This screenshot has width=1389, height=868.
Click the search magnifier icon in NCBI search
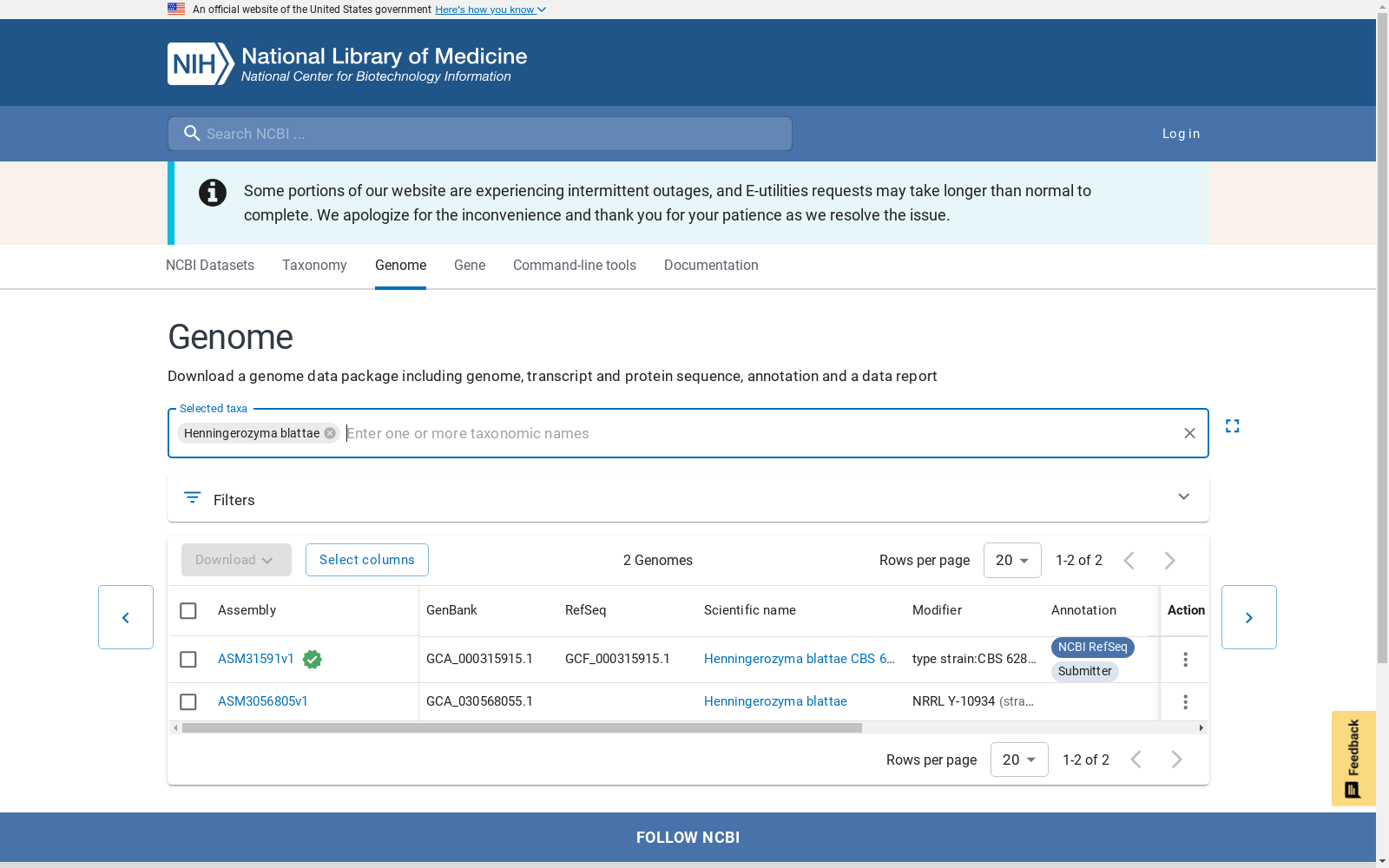(192, 134)
